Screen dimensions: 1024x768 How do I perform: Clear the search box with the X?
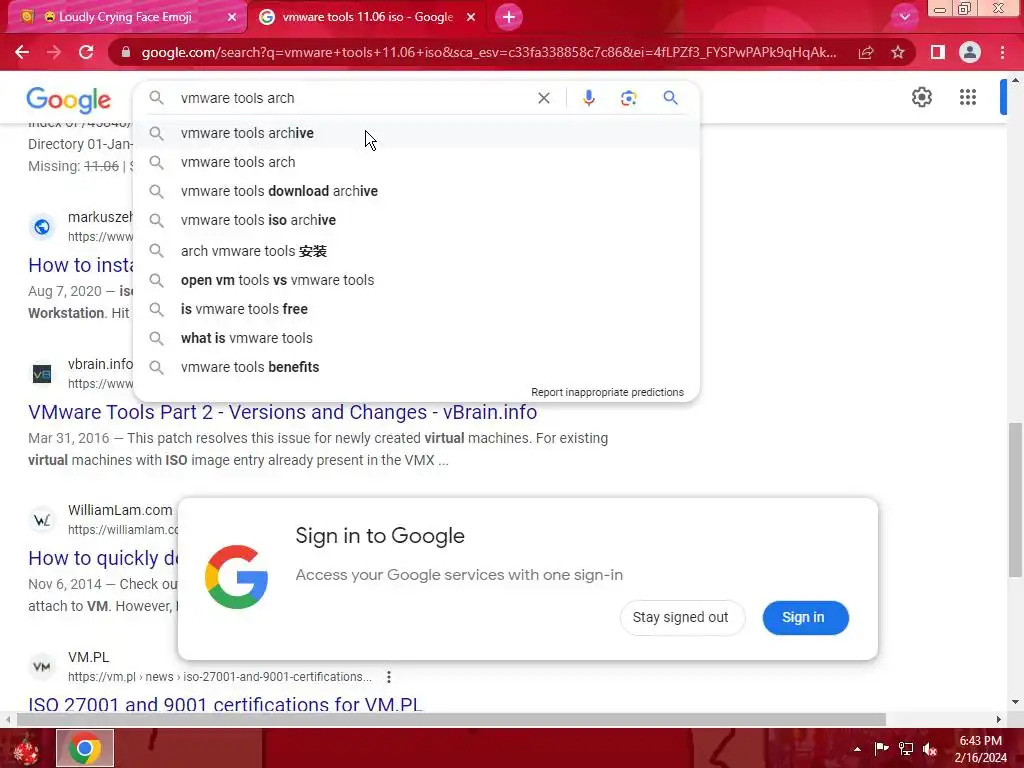click(543, 98)
